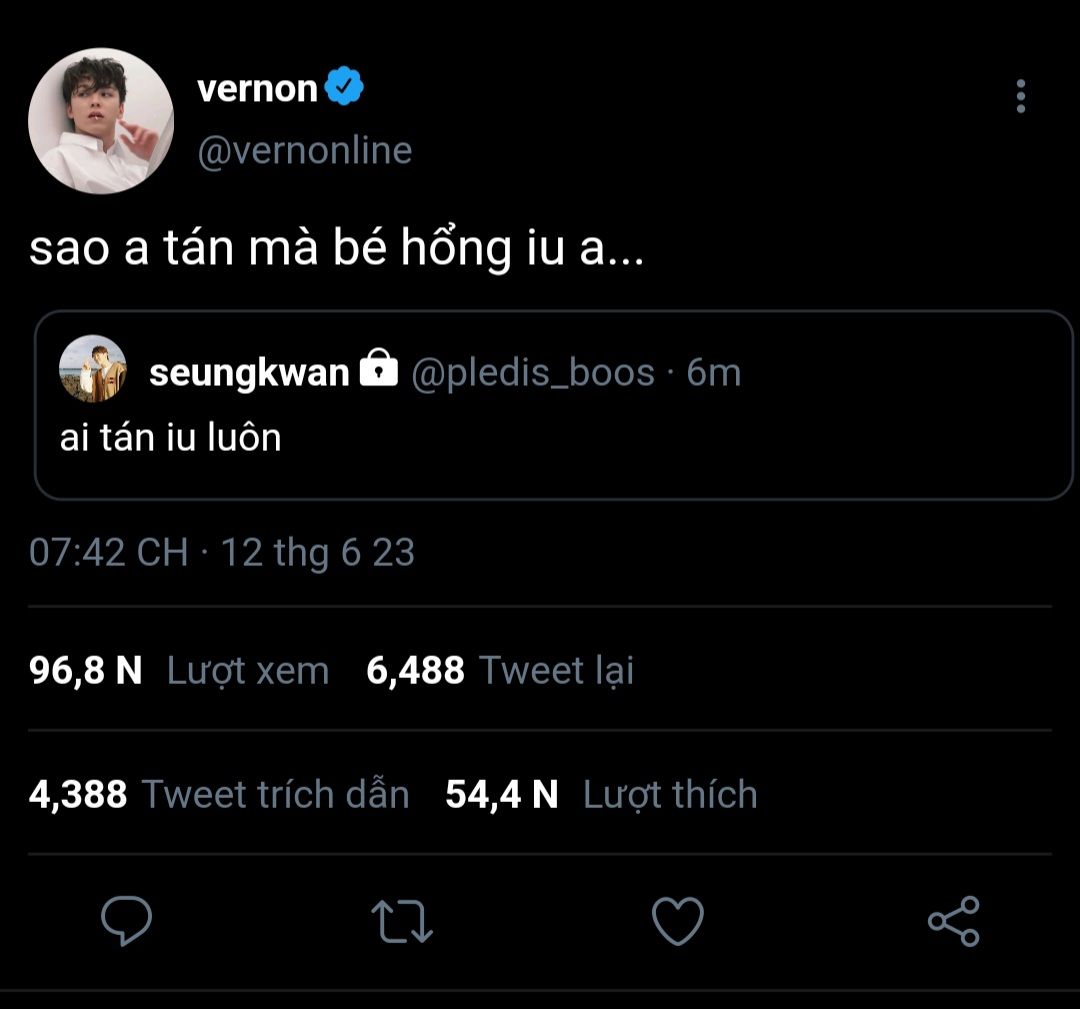Click the padlock icon next to seungkwan
The height and width of the screenshot is (1009, 1080).
tap(378, 372)
